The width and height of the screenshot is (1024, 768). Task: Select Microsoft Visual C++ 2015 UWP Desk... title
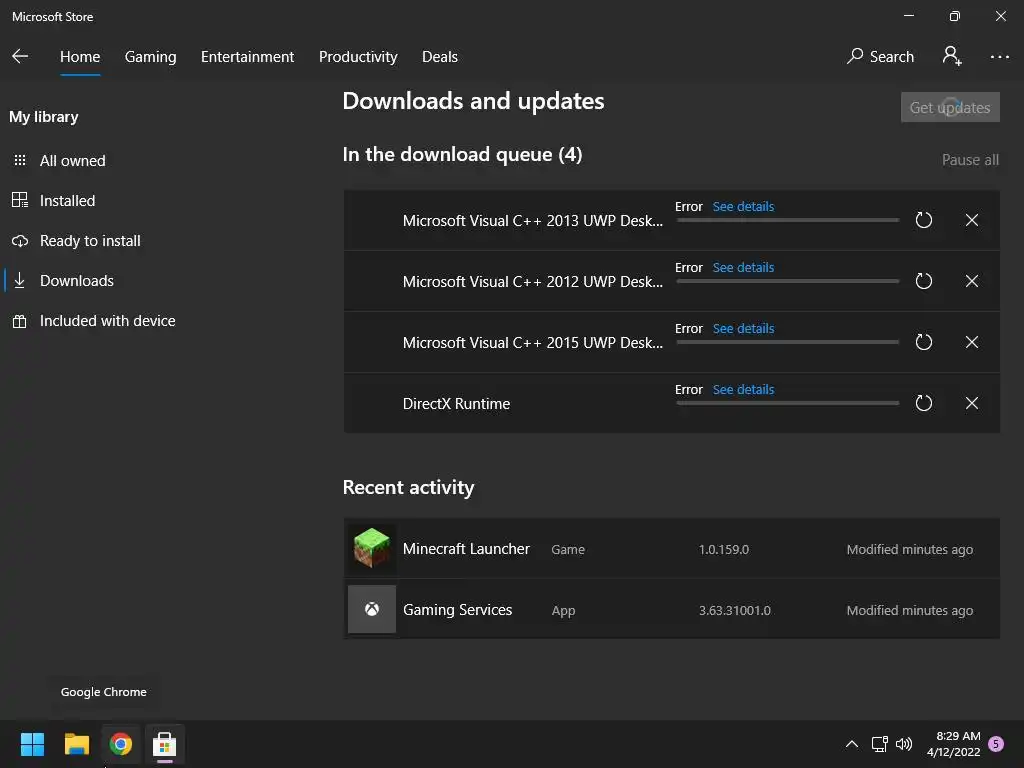pyautogui.click(x=532, y=343)
